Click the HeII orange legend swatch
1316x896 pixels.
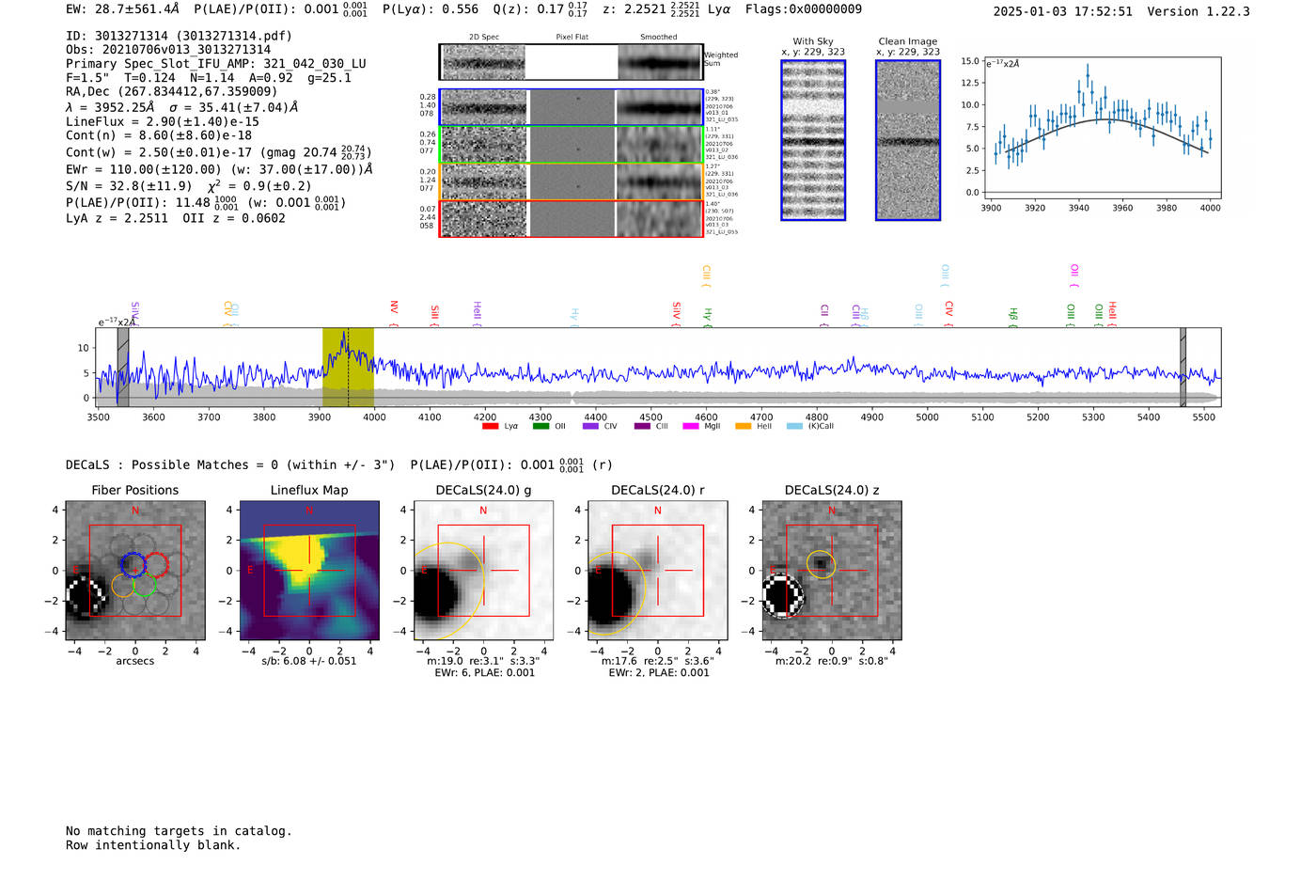pyautogui.click(x=743, y=426)
